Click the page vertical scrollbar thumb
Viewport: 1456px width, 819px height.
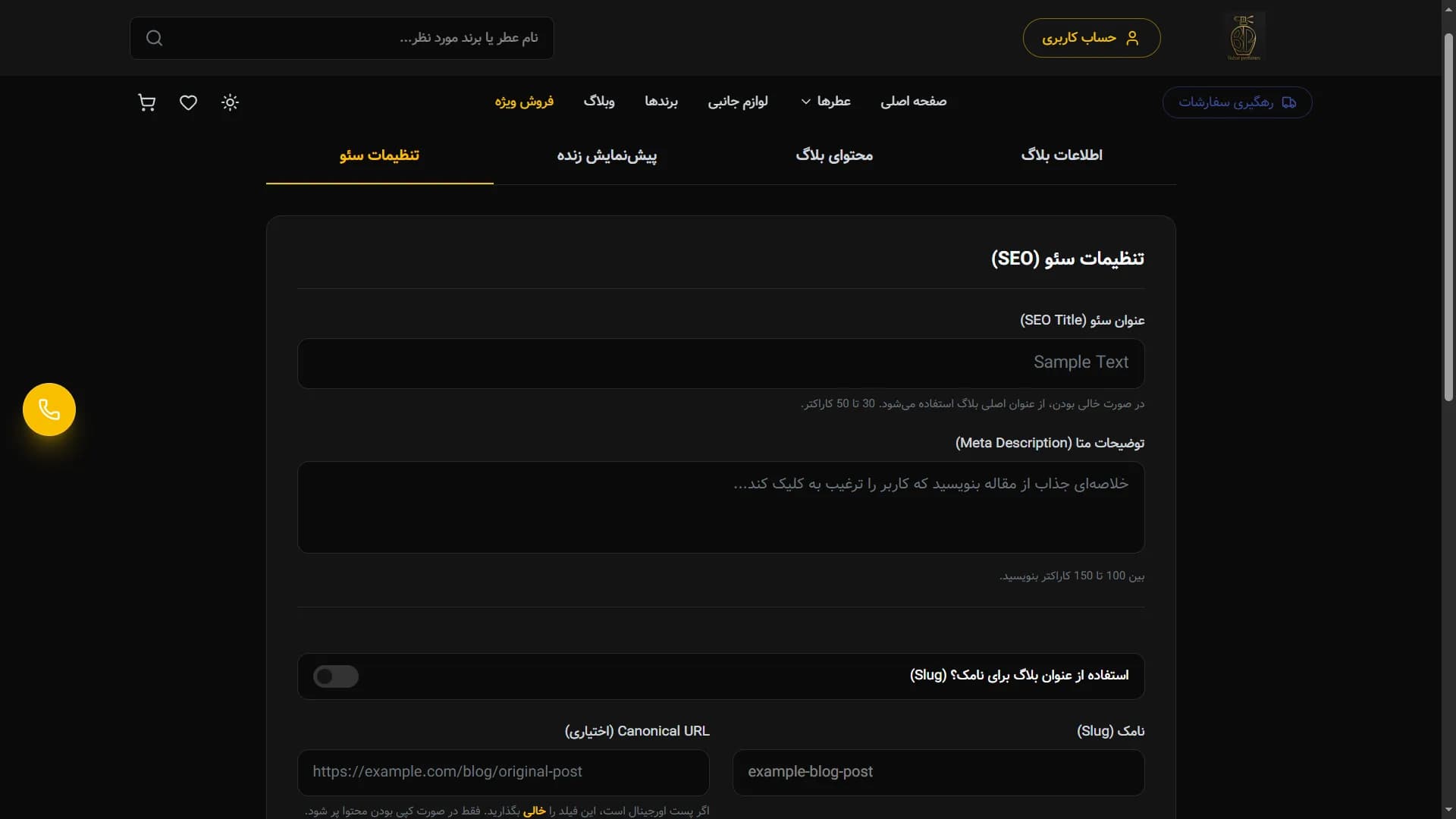click(1448, 216)
